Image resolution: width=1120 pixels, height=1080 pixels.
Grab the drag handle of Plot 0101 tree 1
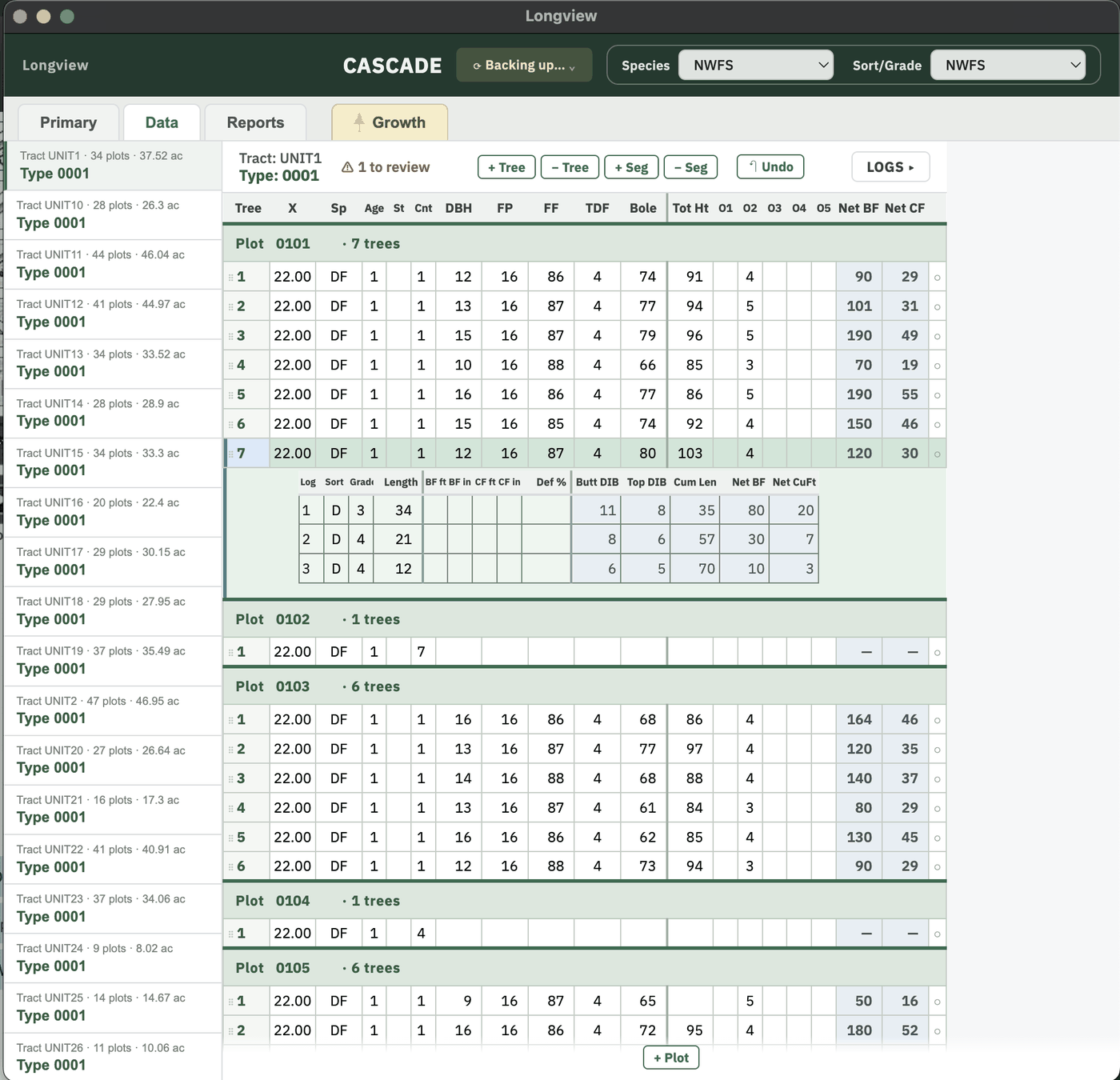[x=231, y=278]
